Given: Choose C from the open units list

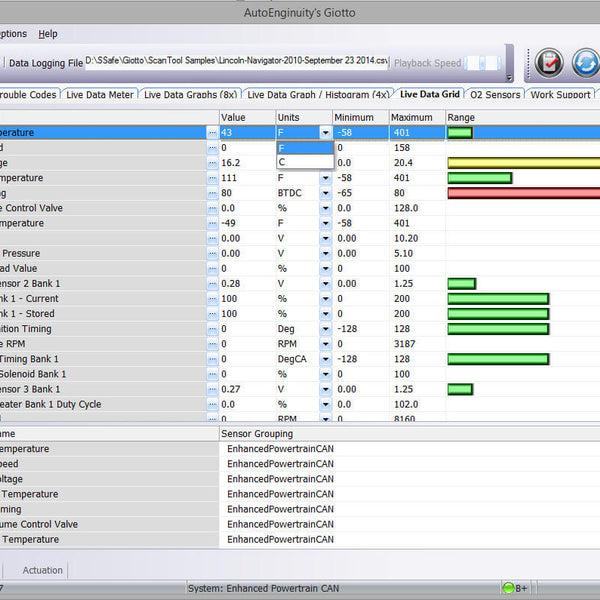Looking at the screenshot, I should (304, 162).
